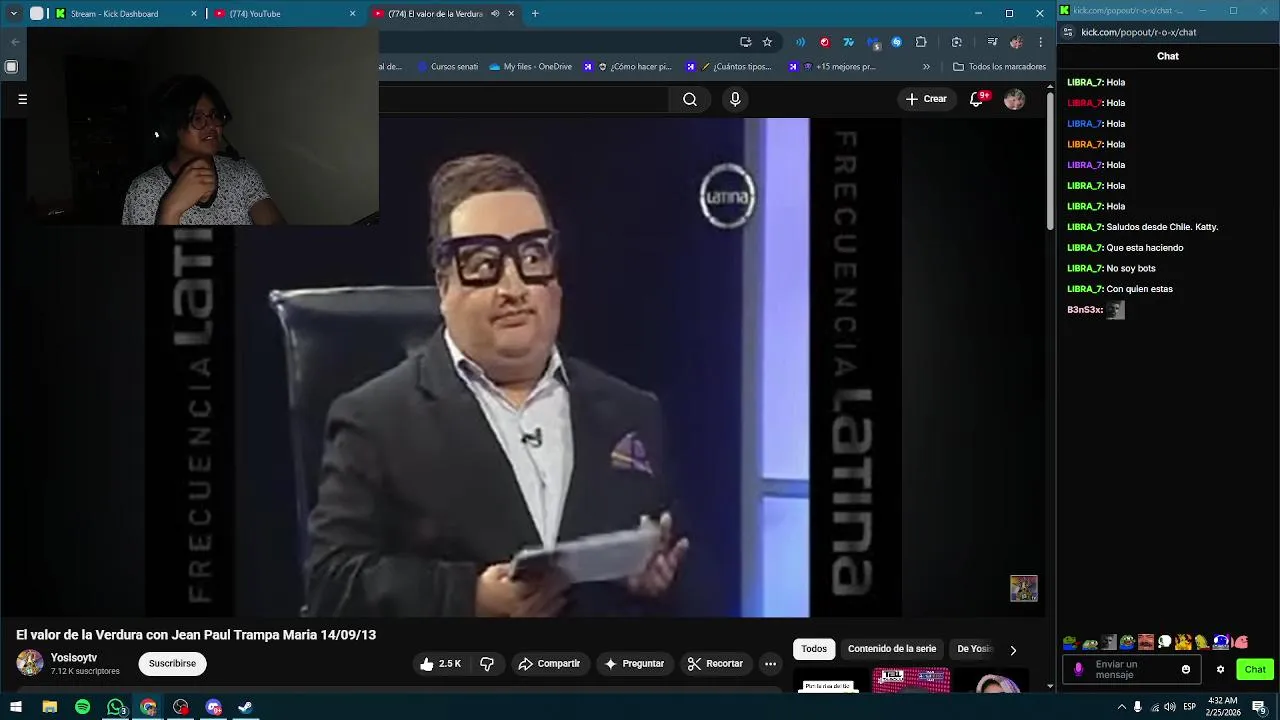Image resolution: width=1280 pixels, height=720 pixels.
Task: Mute the El valor de la Verdura tab audio
Action: pyautogui.click(x=495, y=14)
